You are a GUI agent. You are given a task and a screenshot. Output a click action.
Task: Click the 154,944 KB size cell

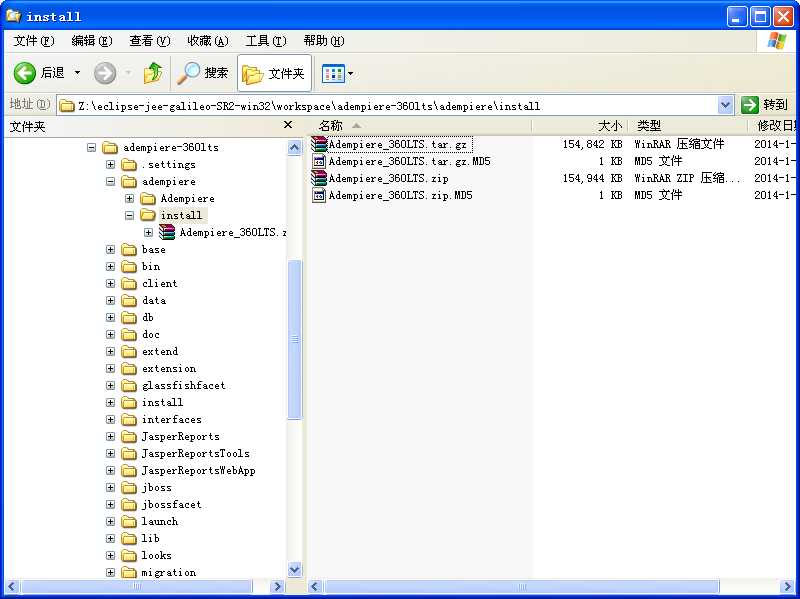pyautogui.click(x=592, y=178)
